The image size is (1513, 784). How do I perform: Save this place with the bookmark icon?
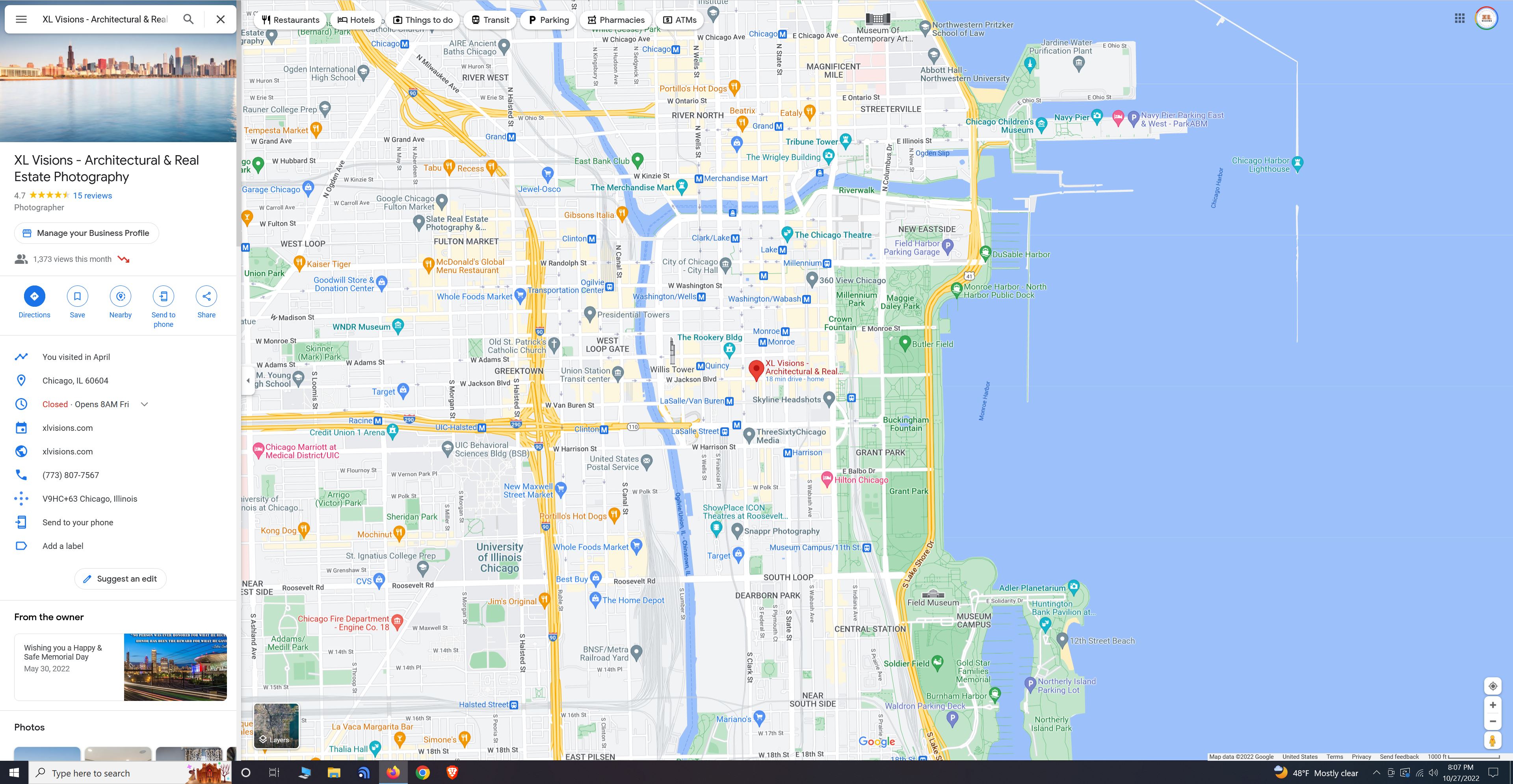77,297
